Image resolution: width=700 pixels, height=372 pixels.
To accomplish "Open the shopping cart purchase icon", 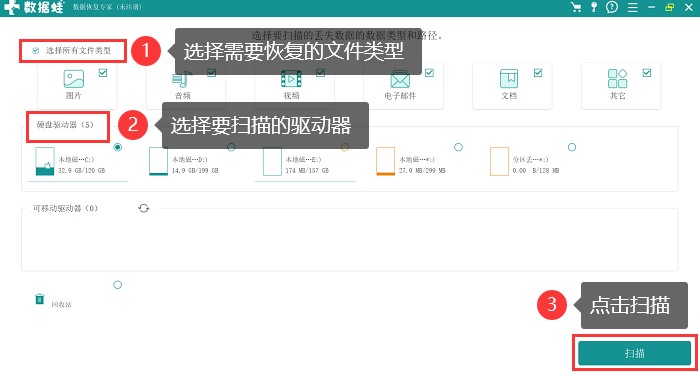I will coord(576,7).
